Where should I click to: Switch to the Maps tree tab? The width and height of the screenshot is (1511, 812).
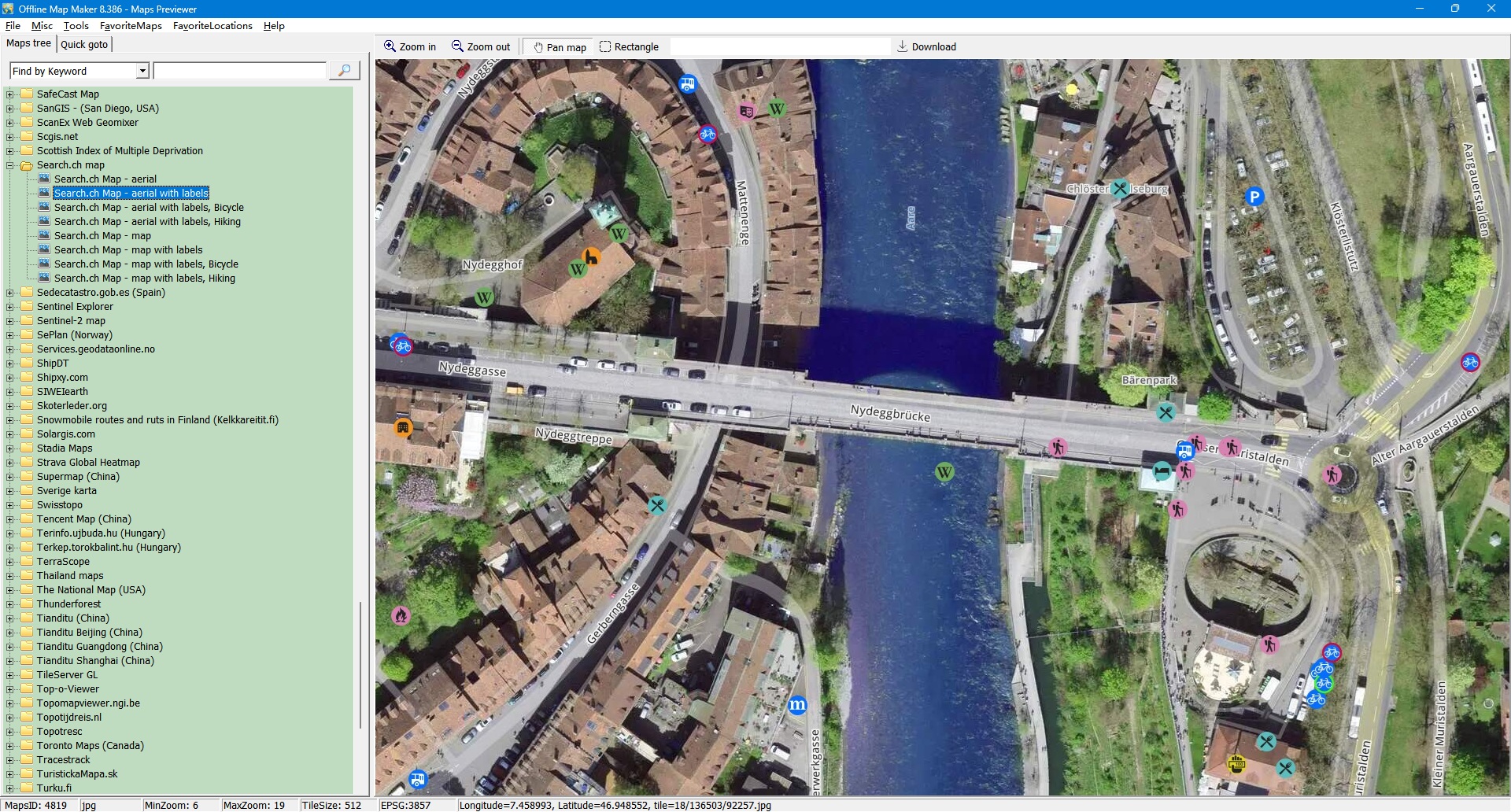point(28,44)
